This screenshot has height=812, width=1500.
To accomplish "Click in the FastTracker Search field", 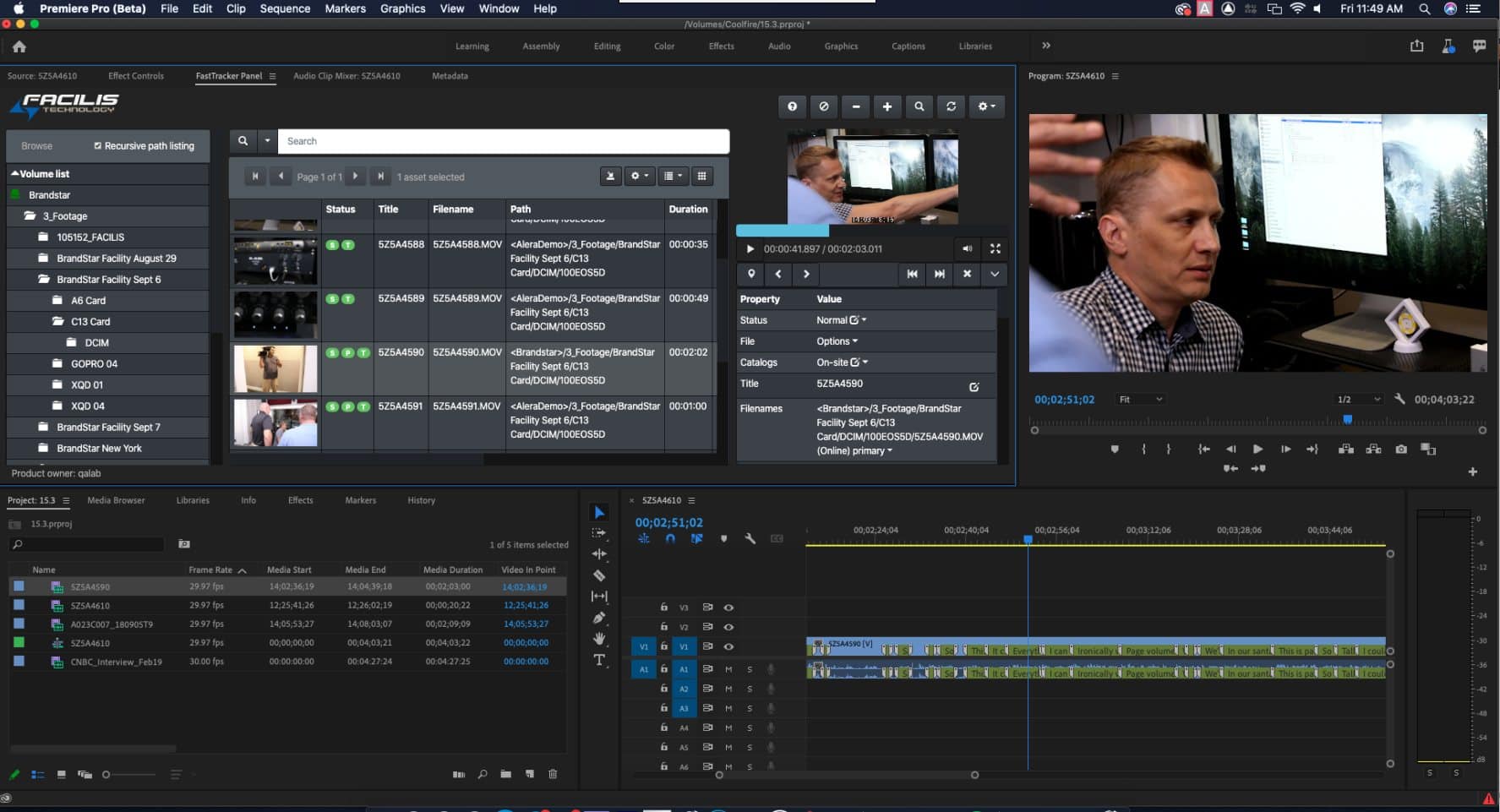I will click(x=503, y=141).
